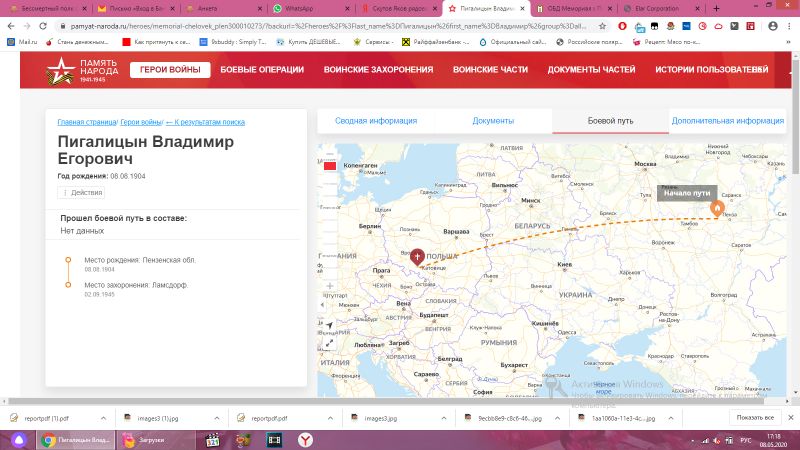Zoom in the map with plus button

329,287
